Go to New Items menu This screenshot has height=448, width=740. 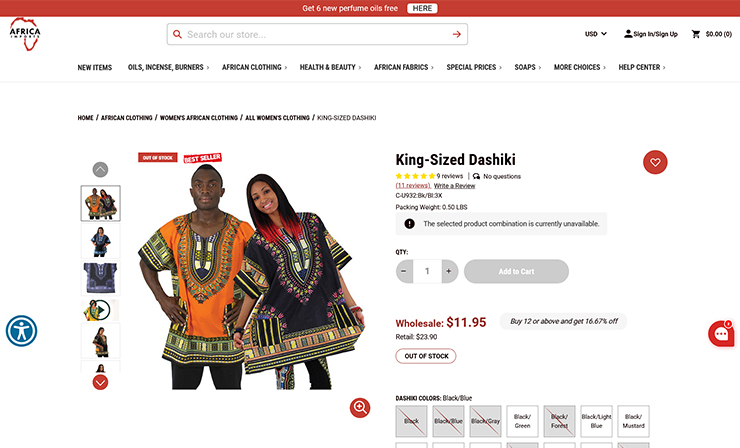pyautogui.click(x=95, y=68)
